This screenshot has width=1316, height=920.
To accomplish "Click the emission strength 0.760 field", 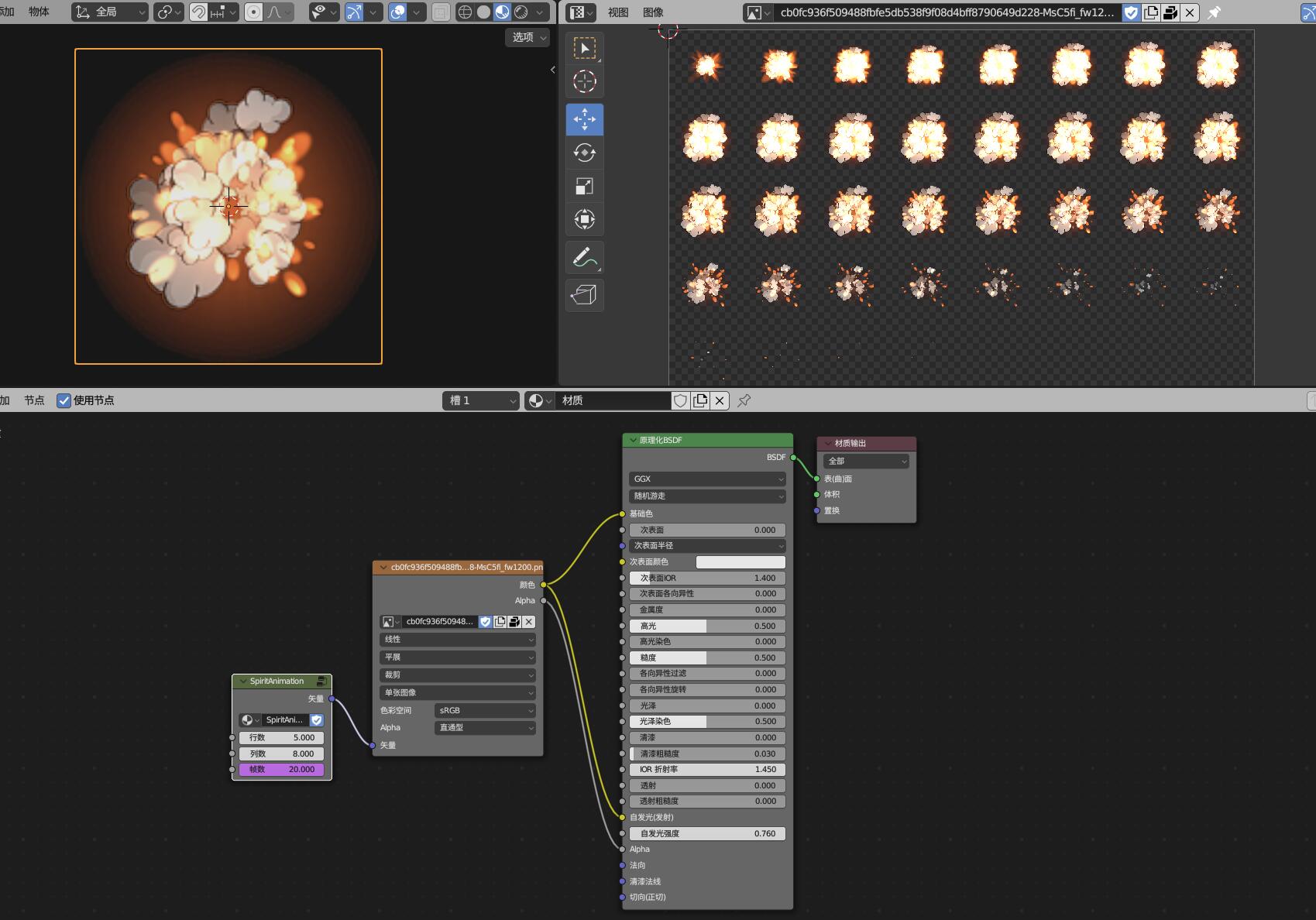I will click(707, 833).
